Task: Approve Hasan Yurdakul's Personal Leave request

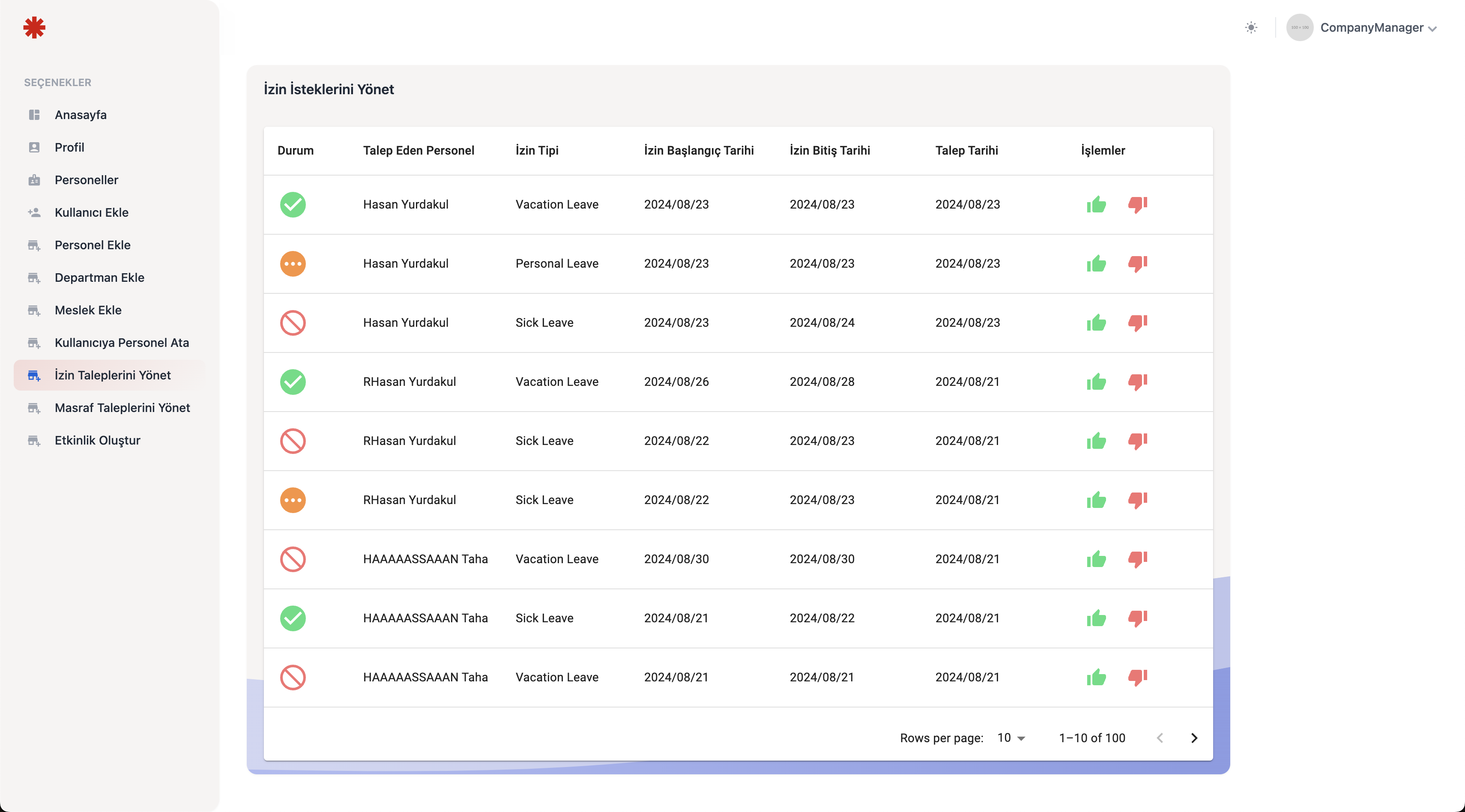Action: coord(1096,264)
